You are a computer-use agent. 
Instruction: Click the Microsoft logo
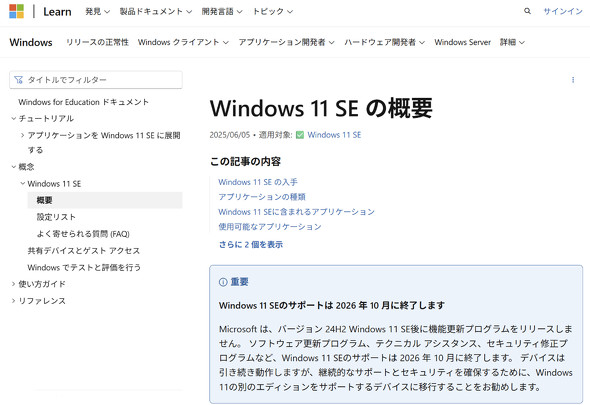point(16,11)
